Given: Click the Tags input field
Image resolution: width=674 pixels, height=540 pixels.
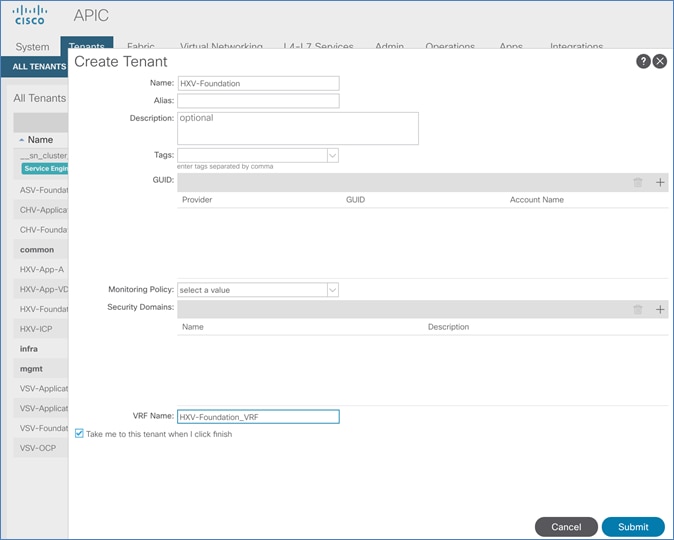Looking at the screenshot, I should tap(253, 155).
